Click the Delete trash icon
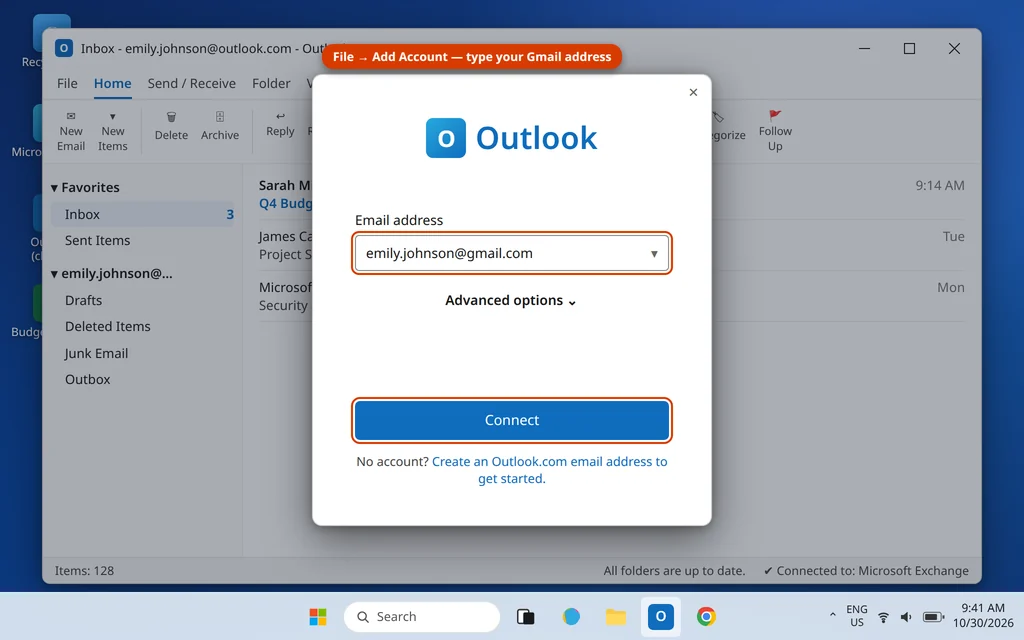Screen dimensions: 1024x640 point(171,117)
